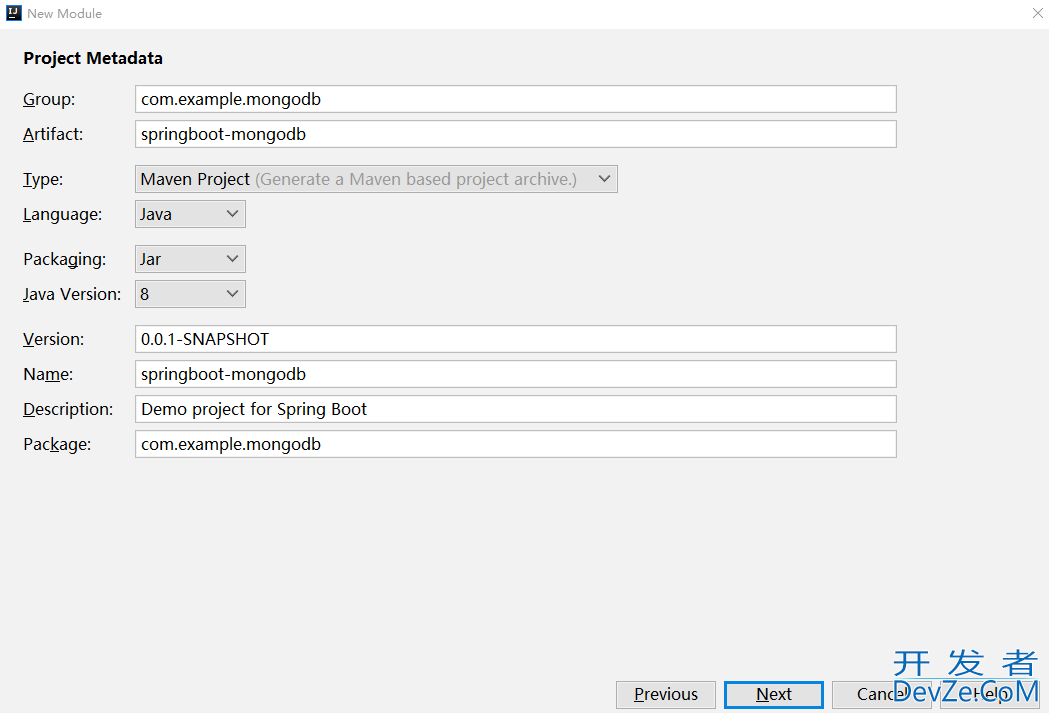1049x713 pixels.
Task: Open the Java Version dropdown
Action: pos(190,294)
